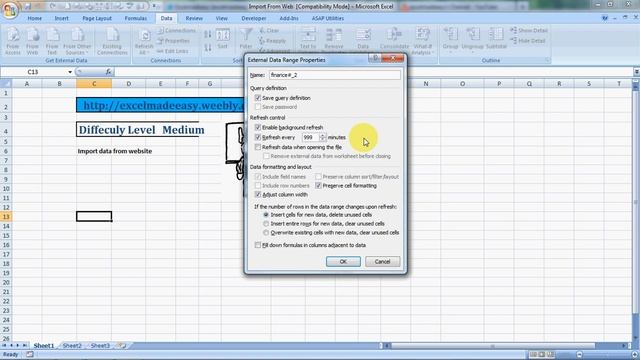This screenshot has width=640, height=360.
Task: Toggle Enable background refresh checkbox
Action: [x=258, y=127]
